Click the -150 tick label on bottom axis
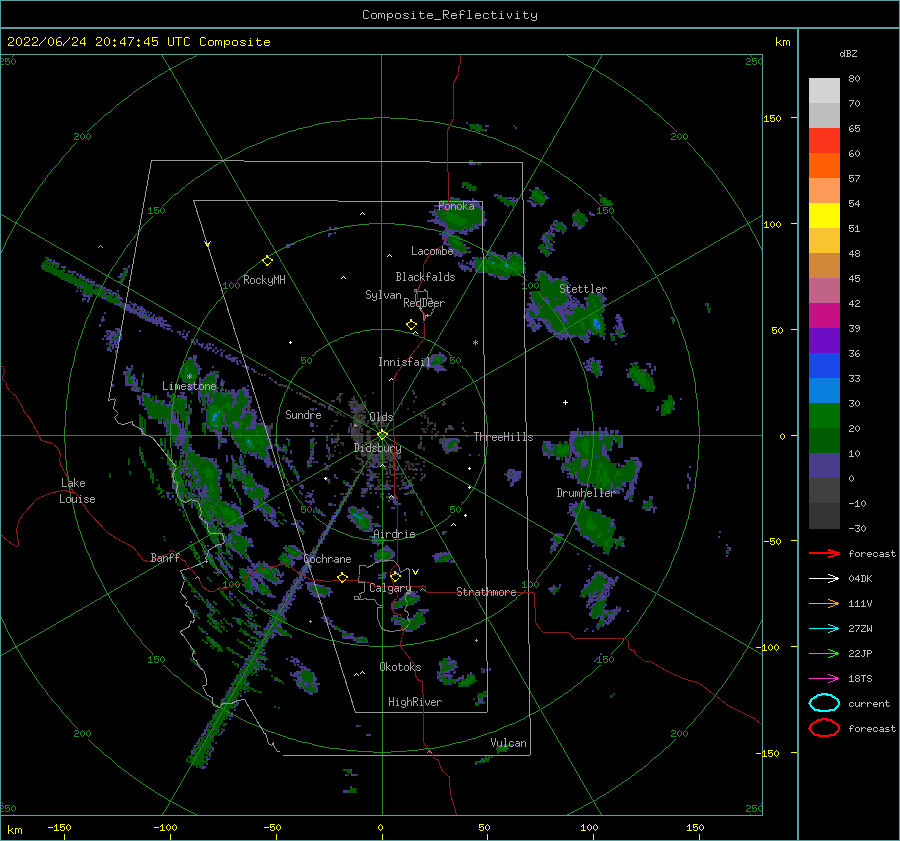Viewport: 900px width, 841px height. tap(59, 827)
